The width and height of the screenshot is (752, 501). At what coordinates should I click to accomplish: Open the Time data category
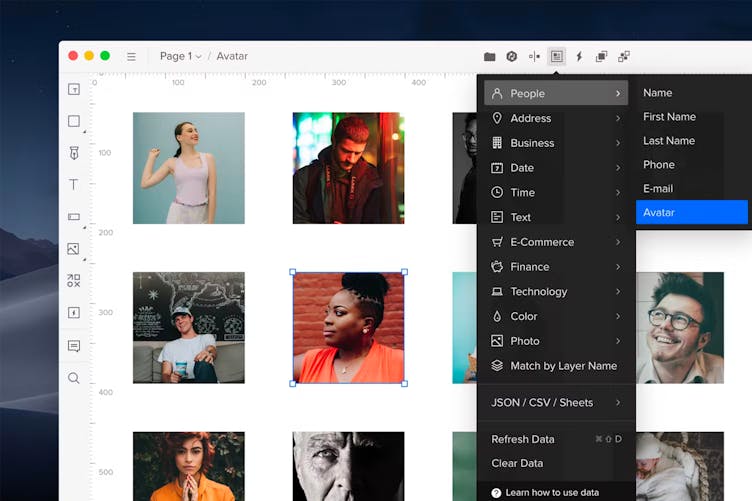[x=556, y=192]
